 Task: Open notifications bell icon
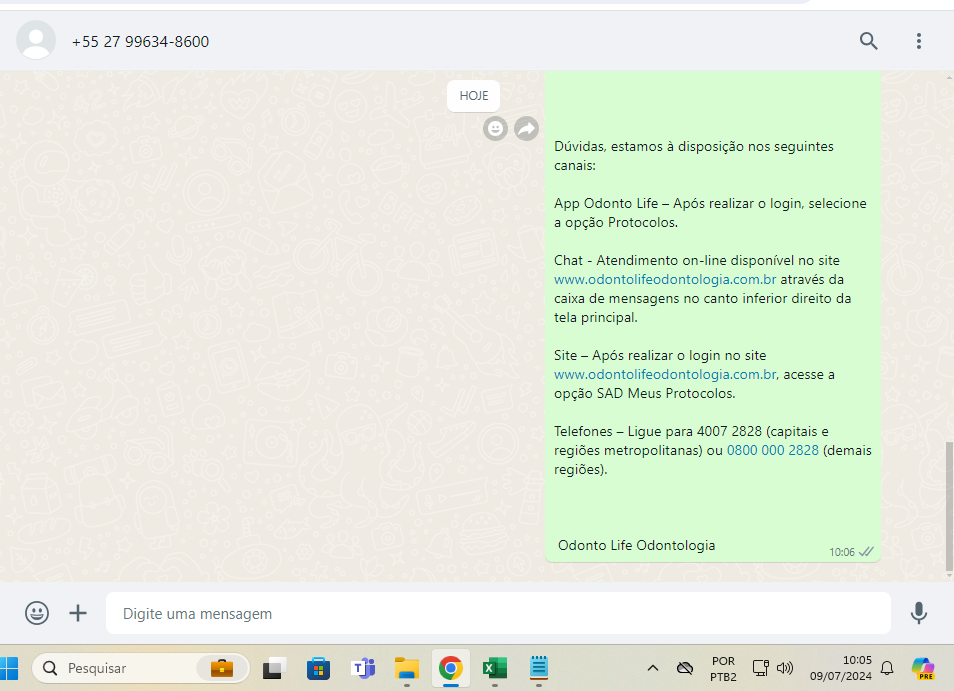pyautogui.click(x=887, y=668)
